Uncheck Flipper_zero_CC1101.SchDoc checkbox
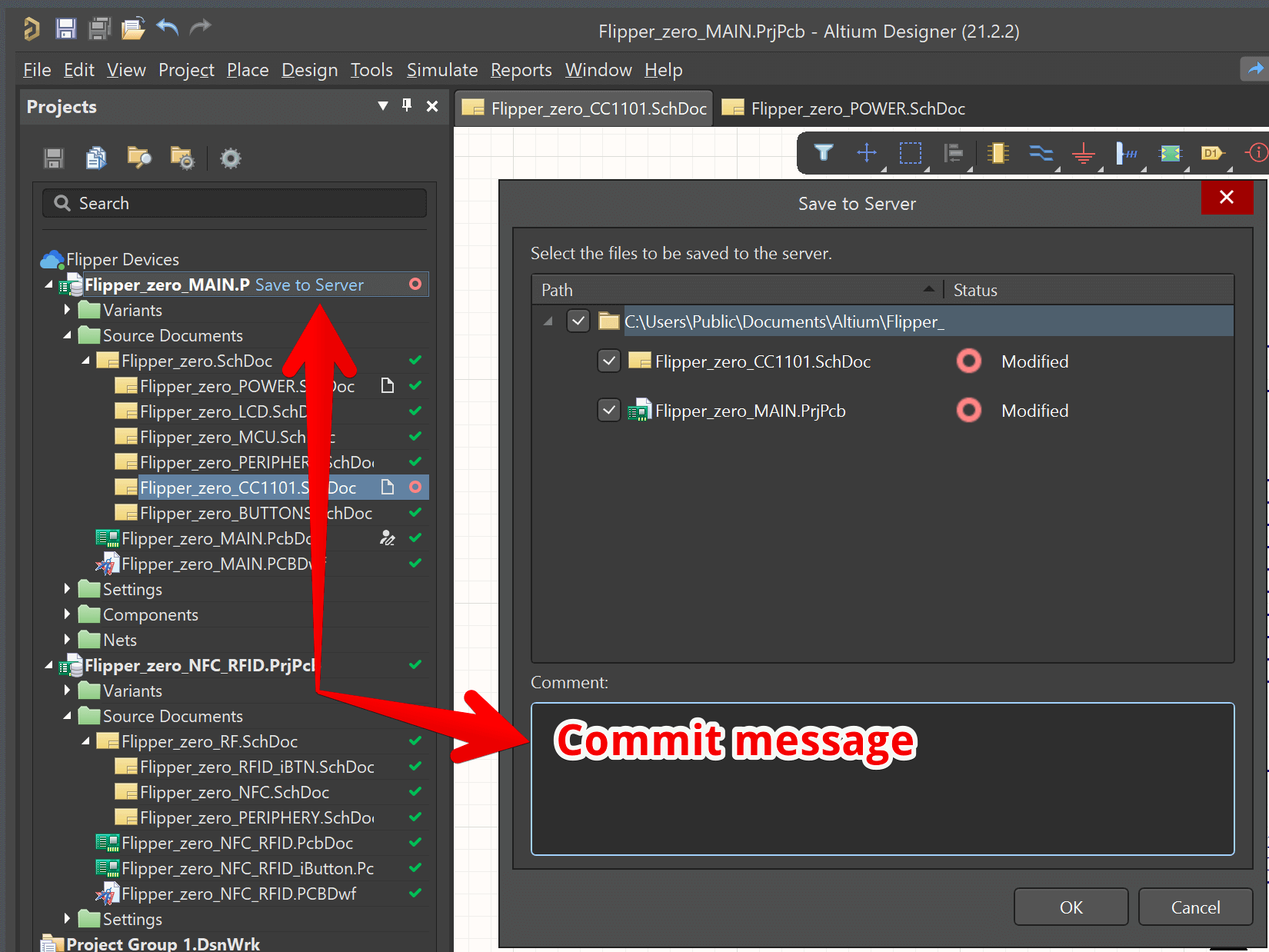This screenshot has width=1269, height=952. pos(609,361)
